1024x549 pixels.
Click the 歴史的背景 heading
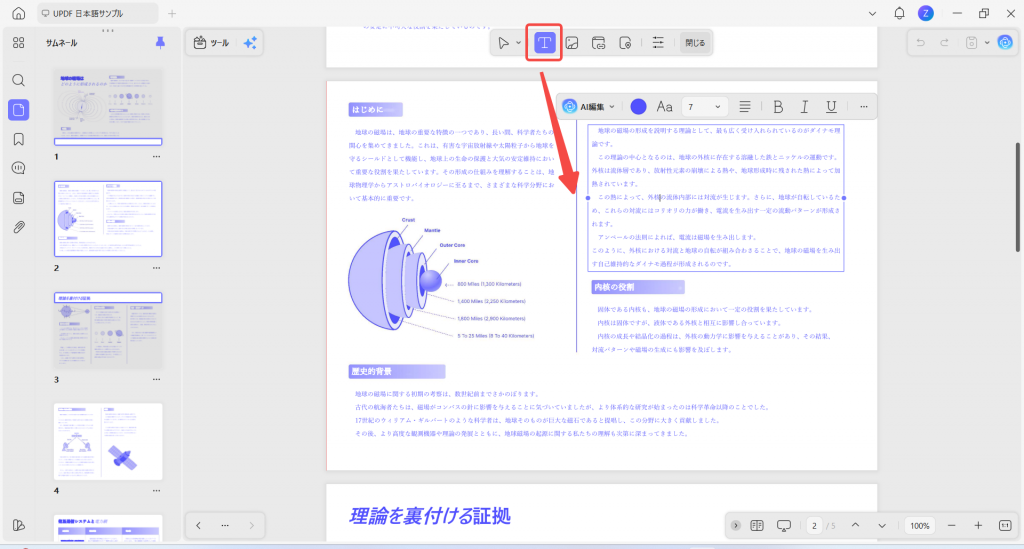(396, 371)
